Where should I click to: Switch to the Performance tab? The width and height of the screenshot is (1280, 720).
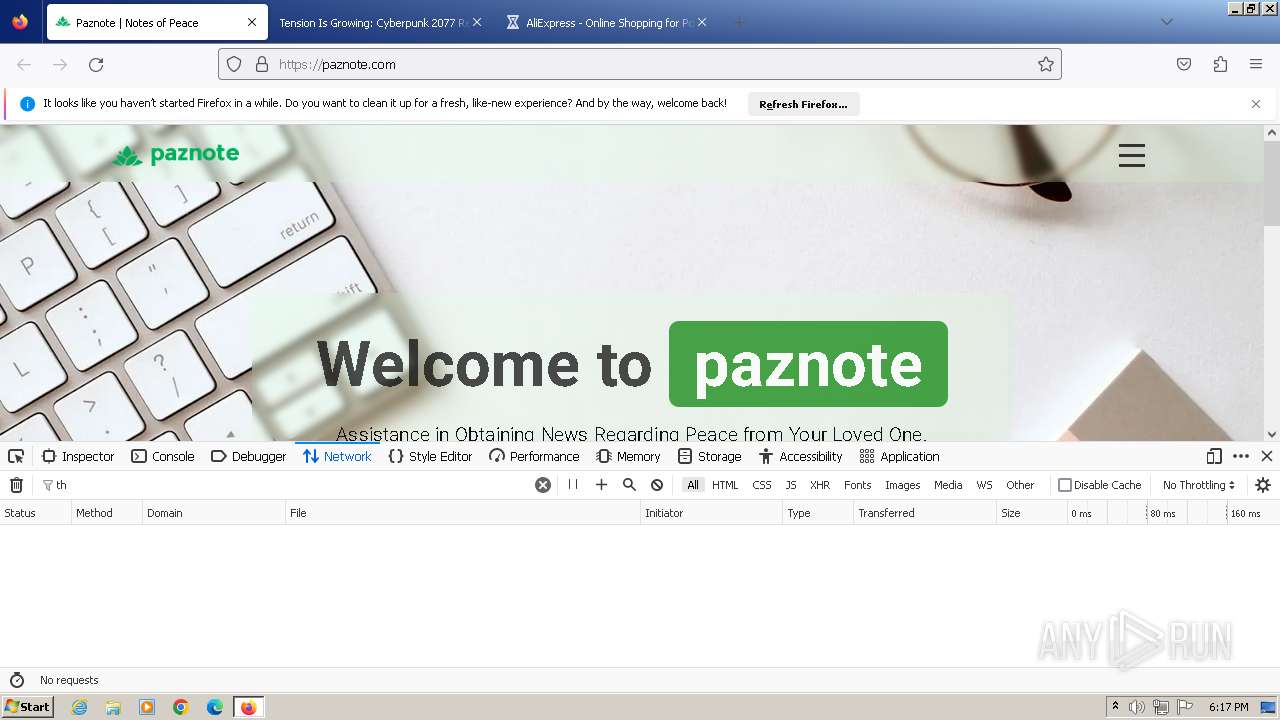[534, 456]
